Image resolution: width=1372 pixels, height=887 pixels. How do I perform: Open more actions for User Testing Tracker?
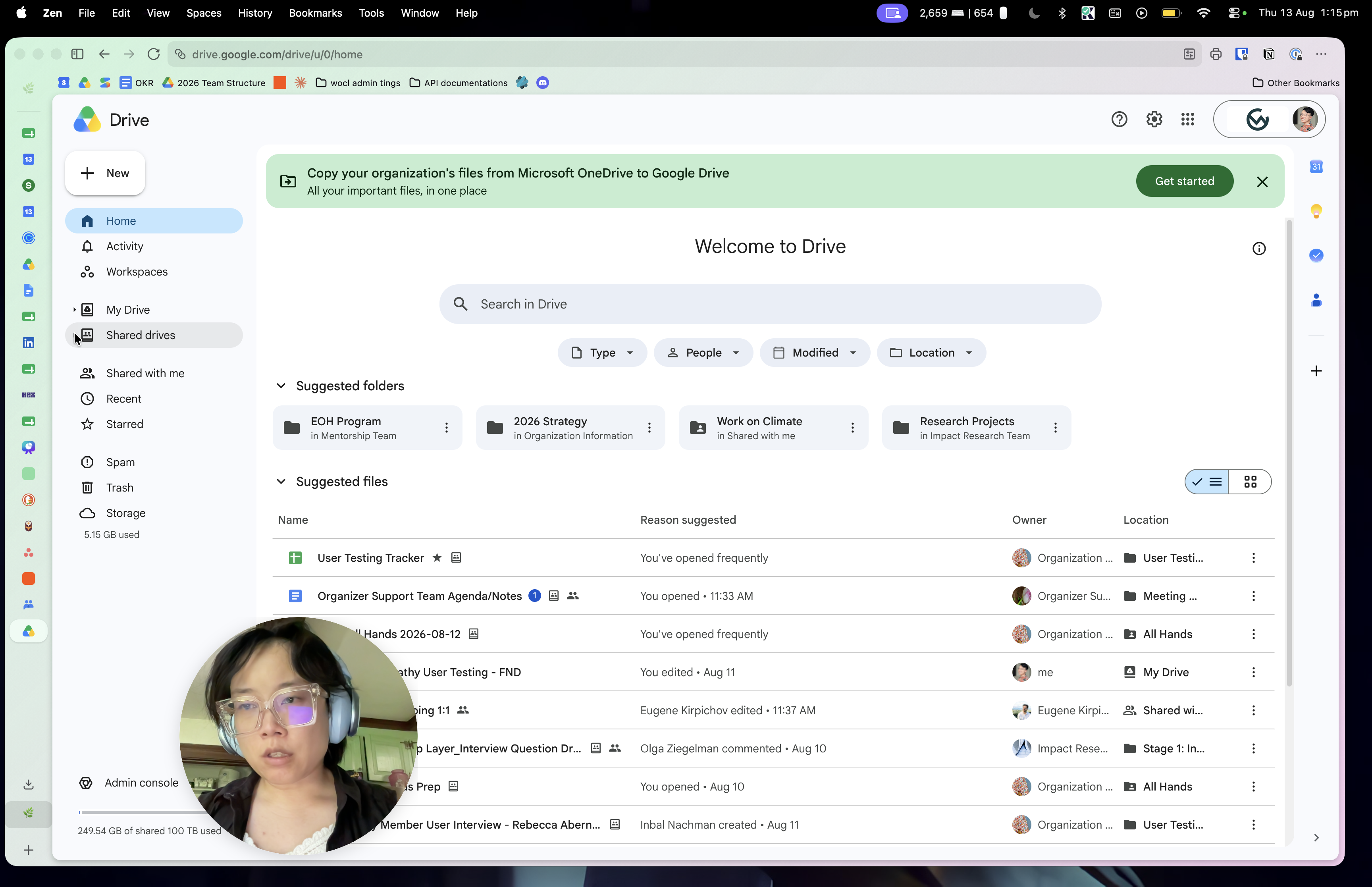point(1253,557)
